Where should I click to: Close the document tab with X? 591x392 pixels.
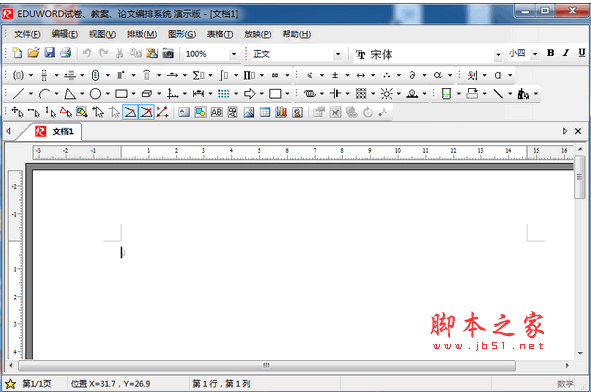(578, 131)
